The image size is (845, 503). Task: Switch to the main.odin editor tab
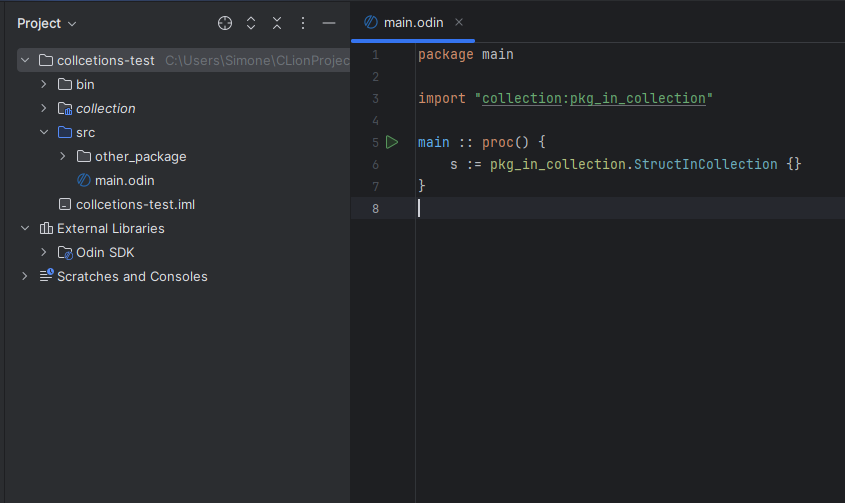(413, 23)
